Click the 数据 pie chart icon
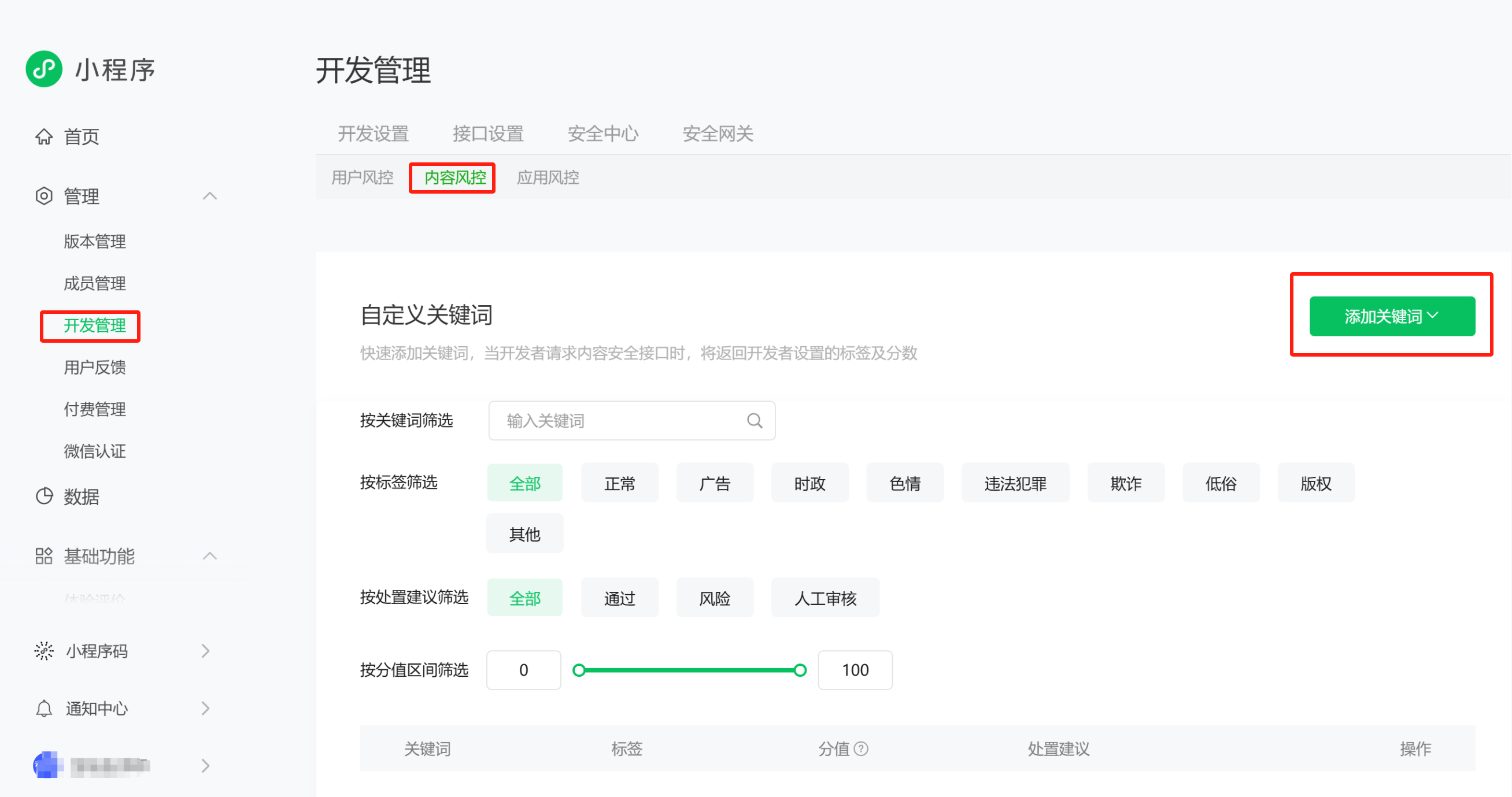 [44, 496]
